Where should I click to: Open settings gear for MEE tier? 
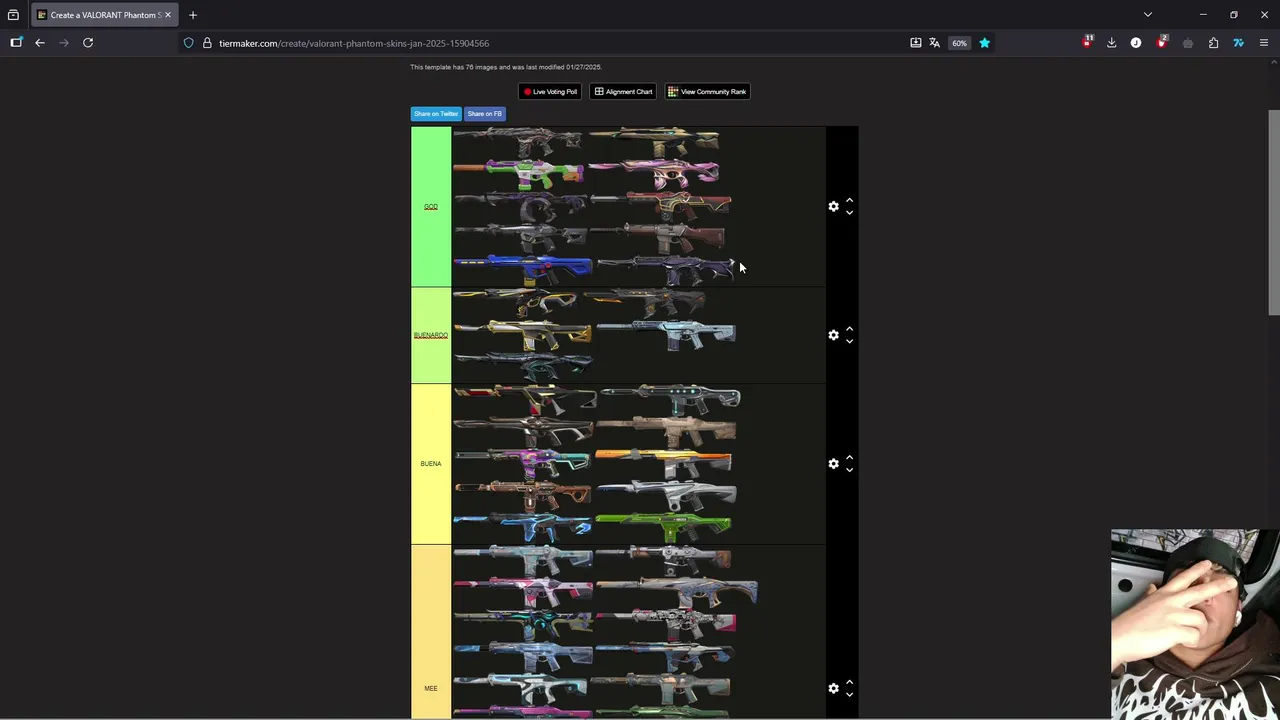(x=833, y=688)
